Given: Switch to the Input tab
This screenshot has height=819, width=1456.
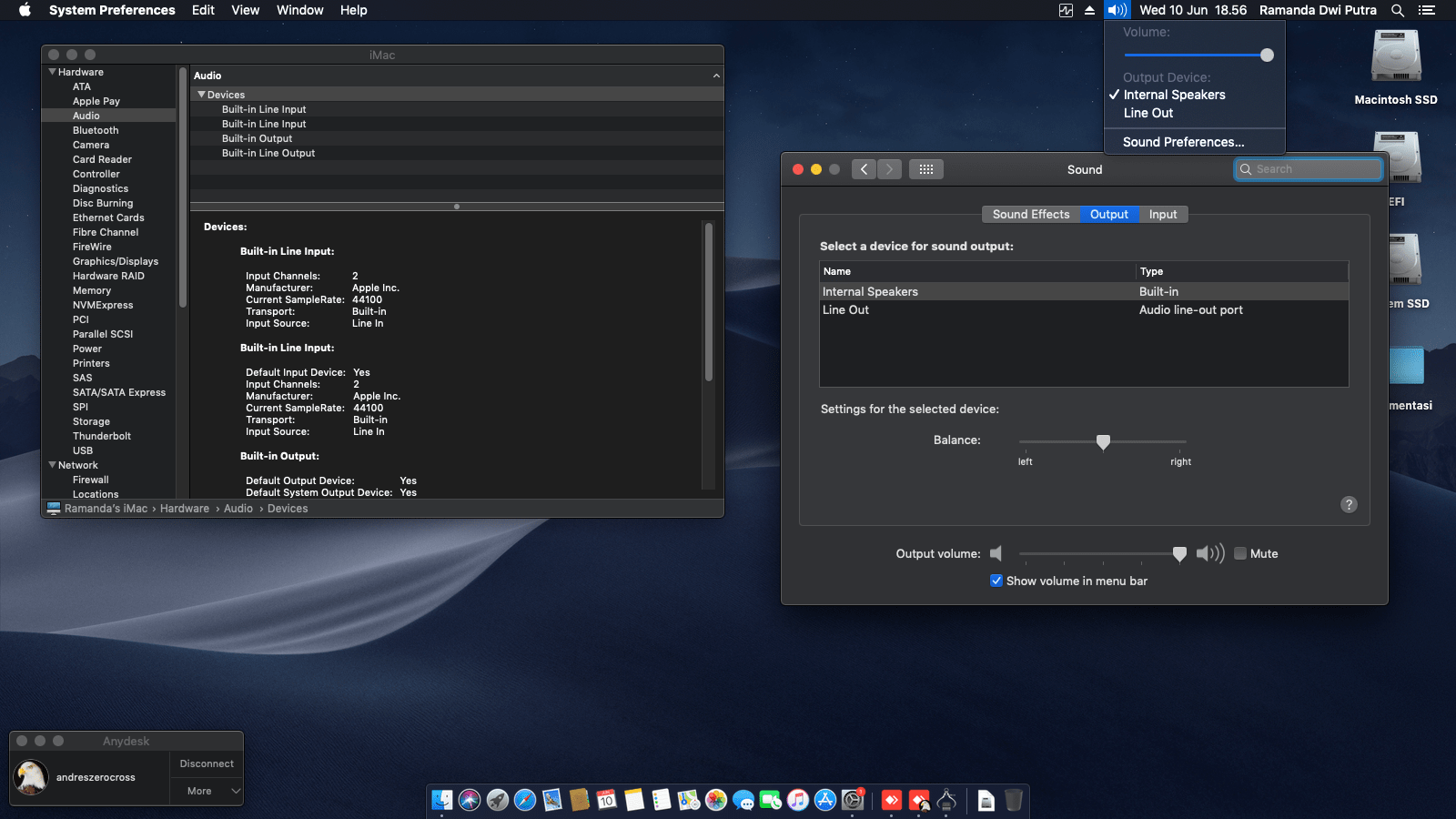Looking at the screenshot, I should pos(1162,214).
